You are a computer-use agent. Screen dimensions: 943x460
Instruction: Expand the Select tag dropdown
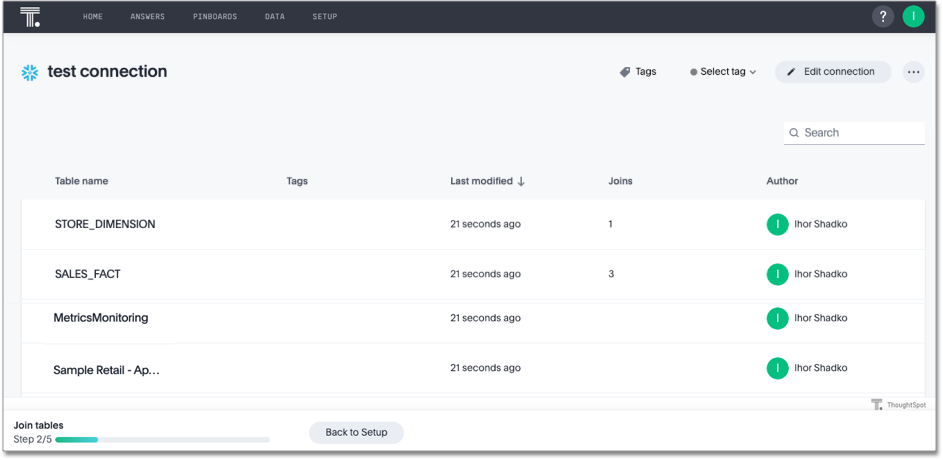[x=723, y=72]
